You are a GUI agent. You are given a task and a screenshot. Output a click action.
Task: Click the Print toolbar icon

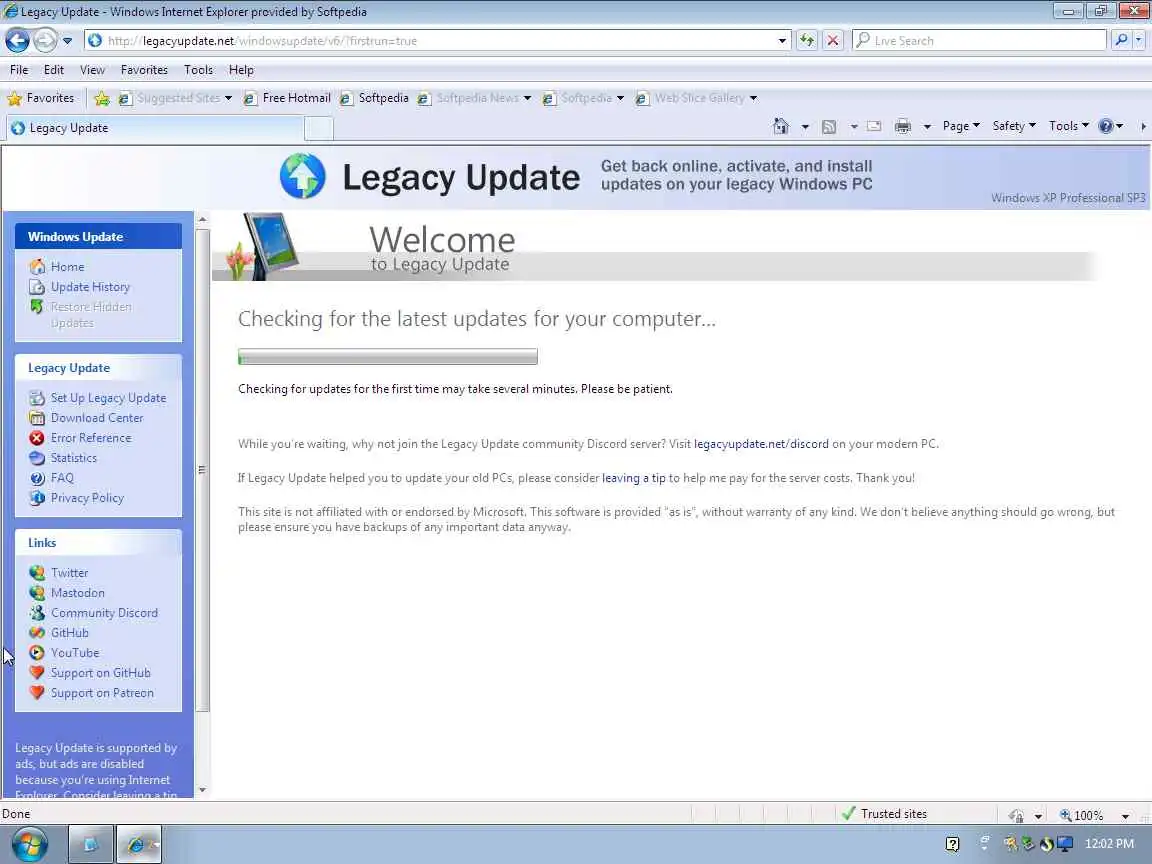pyautogui.click(x=903, y=126)
